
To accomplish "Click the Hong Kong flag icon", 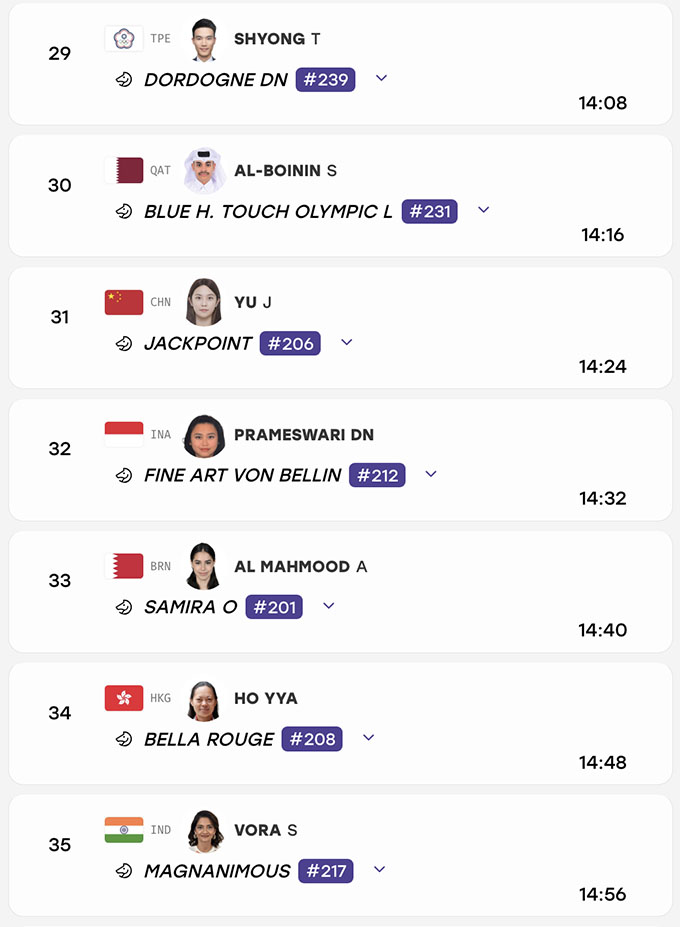I will pos(124,698).
